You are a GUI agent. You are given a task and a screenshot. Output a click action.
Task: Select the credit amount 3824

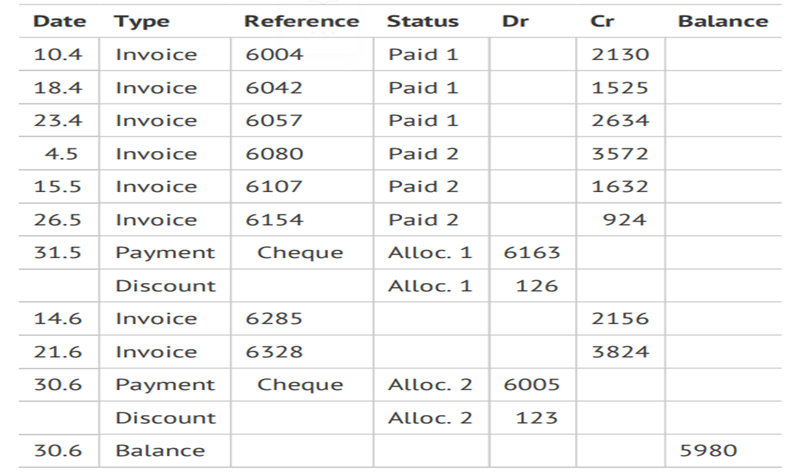[620, 352]
